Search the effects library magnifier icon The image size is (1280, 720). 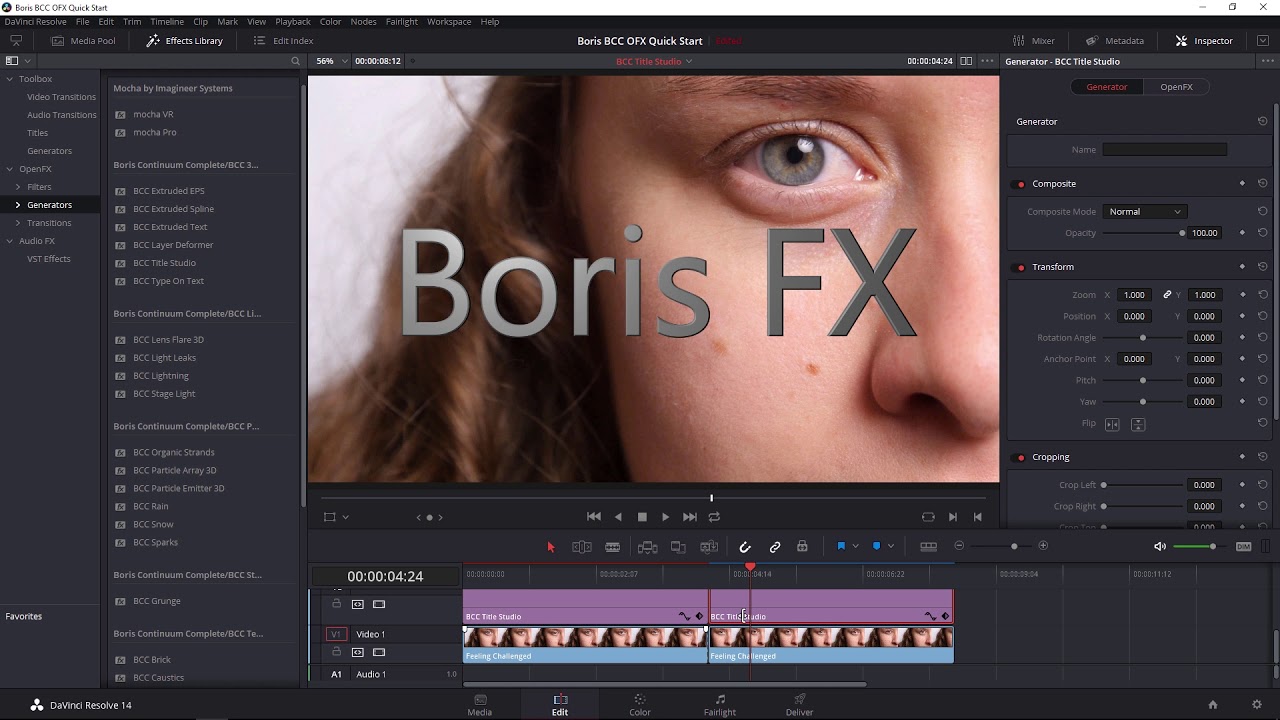[x=295, y=61]
